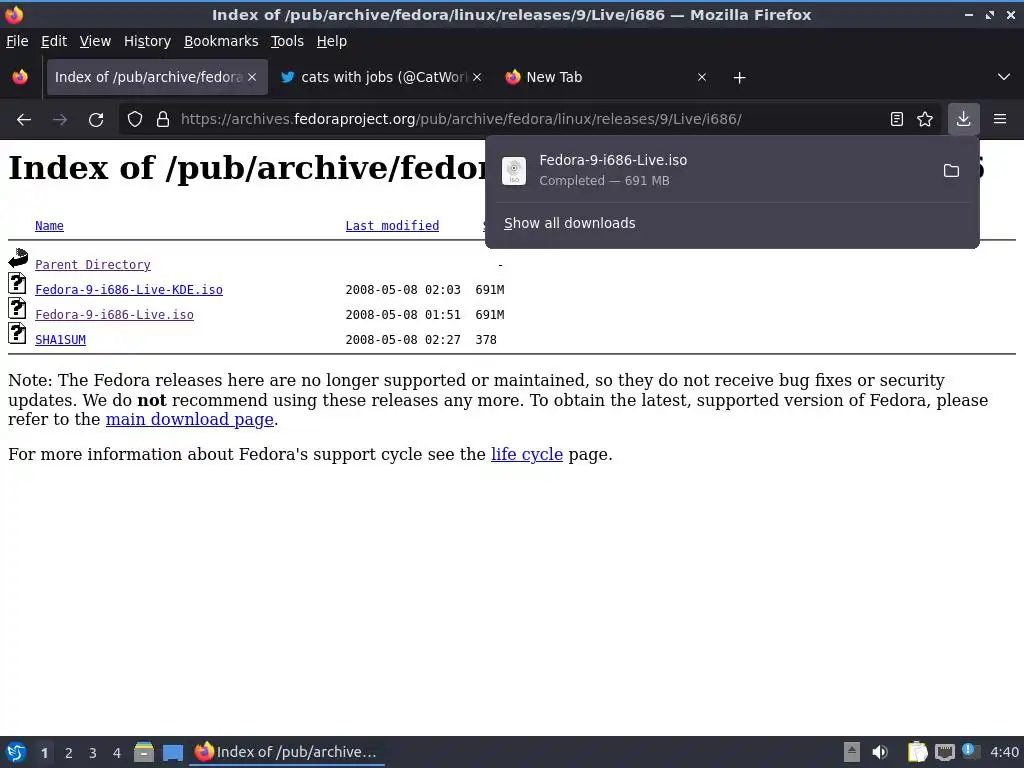Open the File menu

[x=17, y=41]
